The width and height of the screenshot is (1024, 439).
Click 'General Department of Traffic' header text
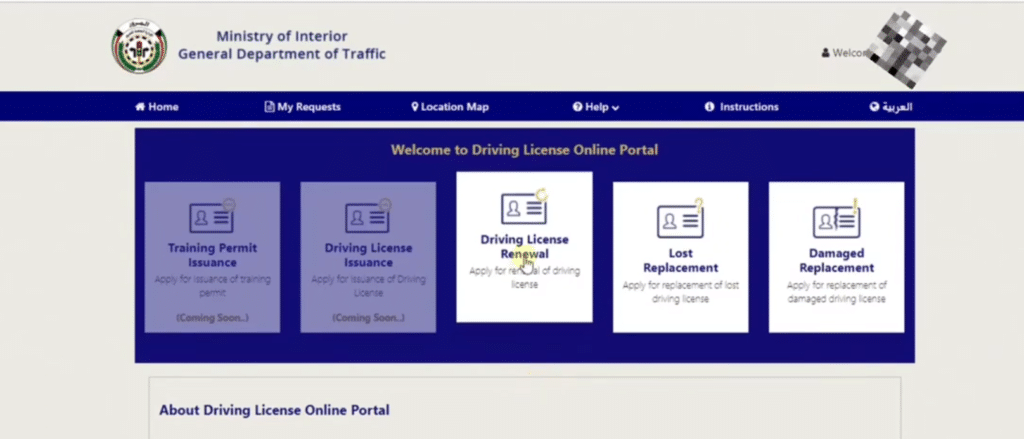click(282, 54)
